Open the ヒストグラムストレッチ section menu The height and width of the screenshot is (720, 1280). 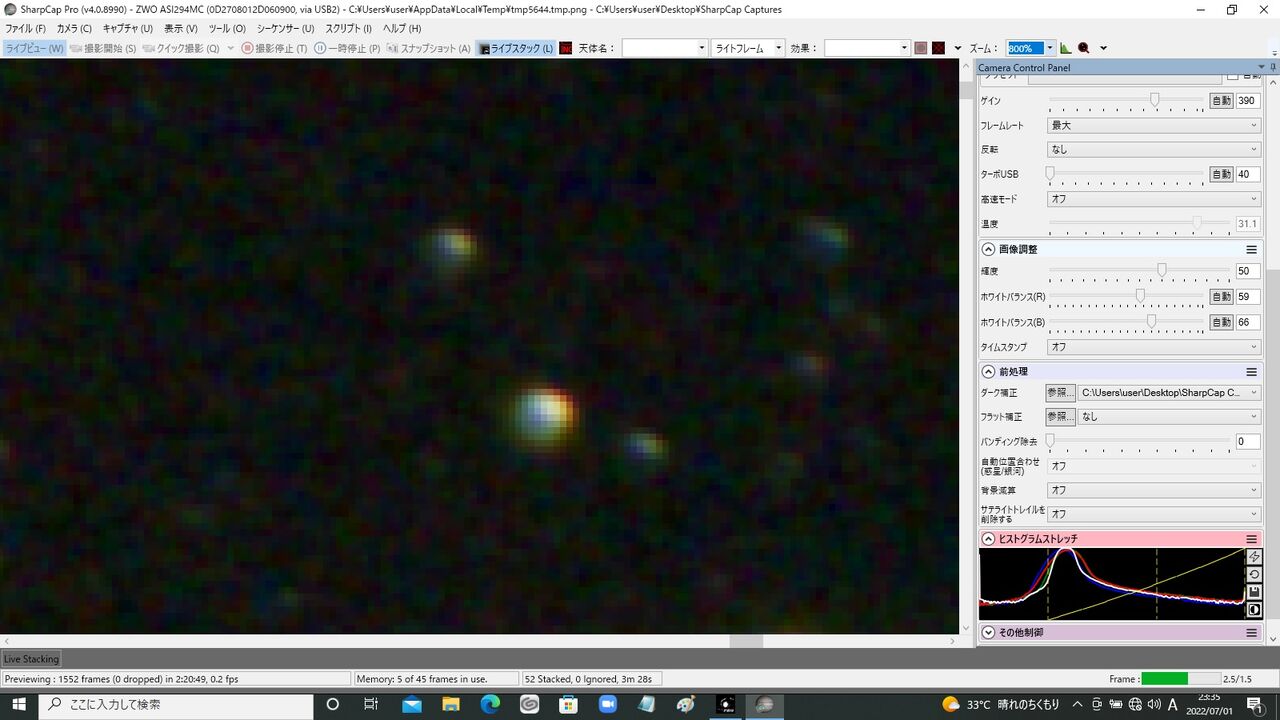click(x=1251, y=539)
